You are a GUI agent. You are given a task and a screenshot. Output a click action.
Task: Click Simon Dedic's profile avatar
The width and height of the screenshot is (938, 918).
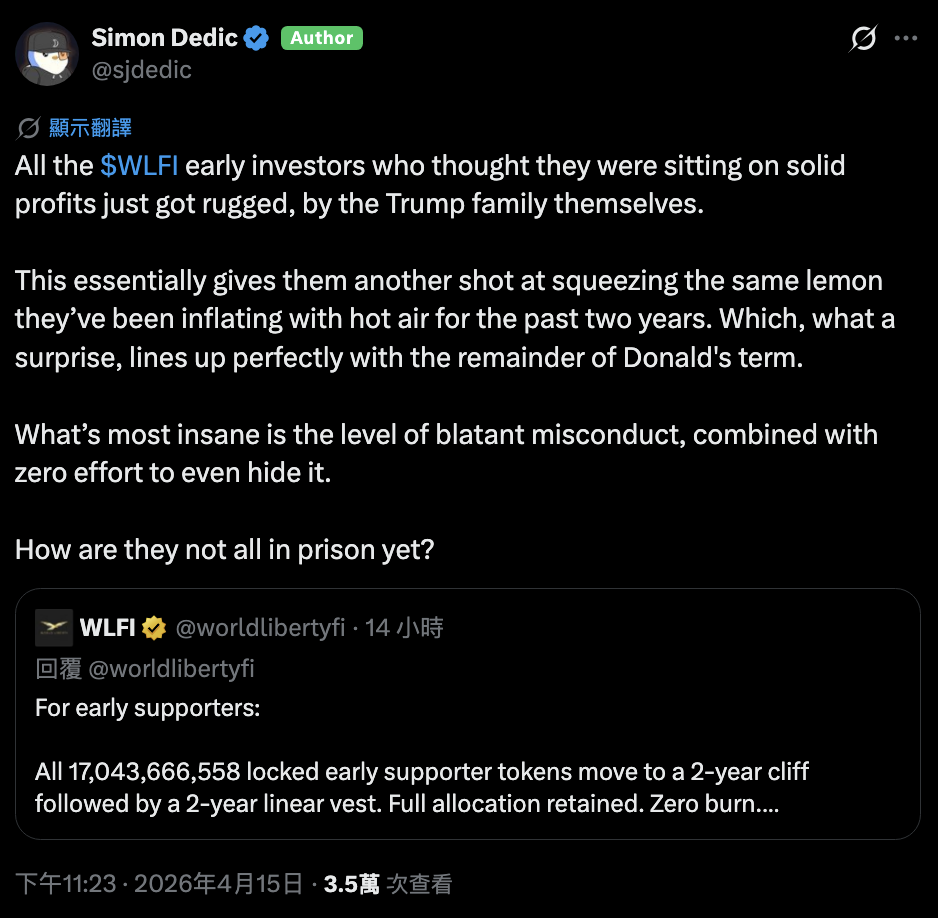point(47,53)
